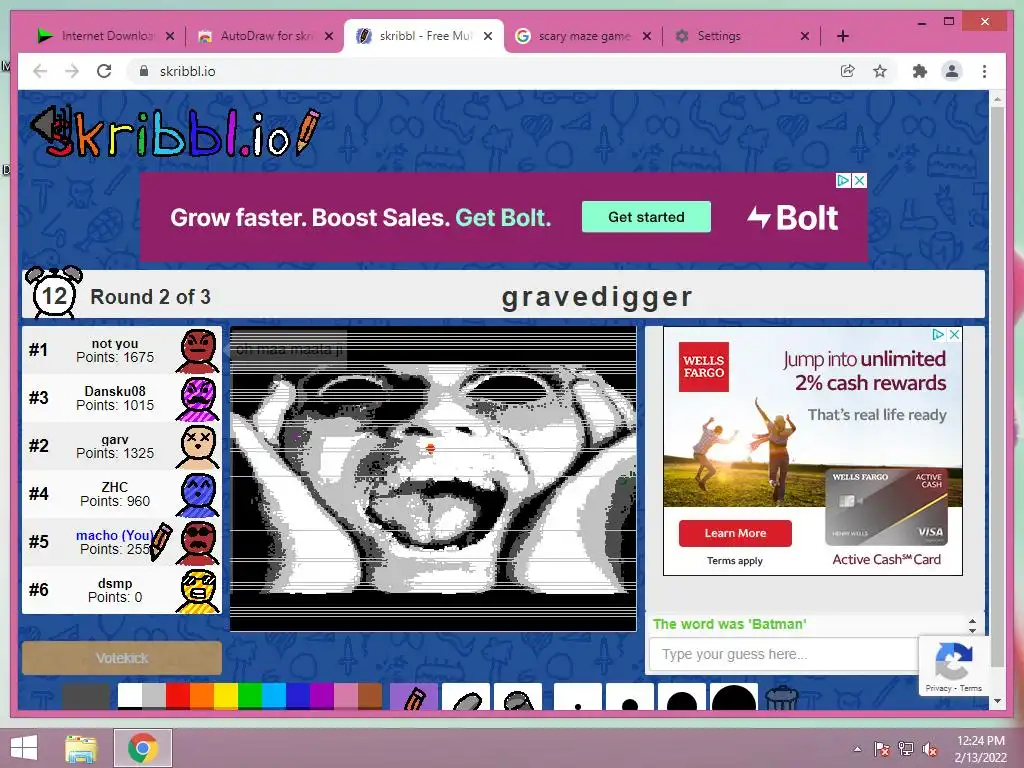
Task: Go back to previous page
Action: point(40,71)
